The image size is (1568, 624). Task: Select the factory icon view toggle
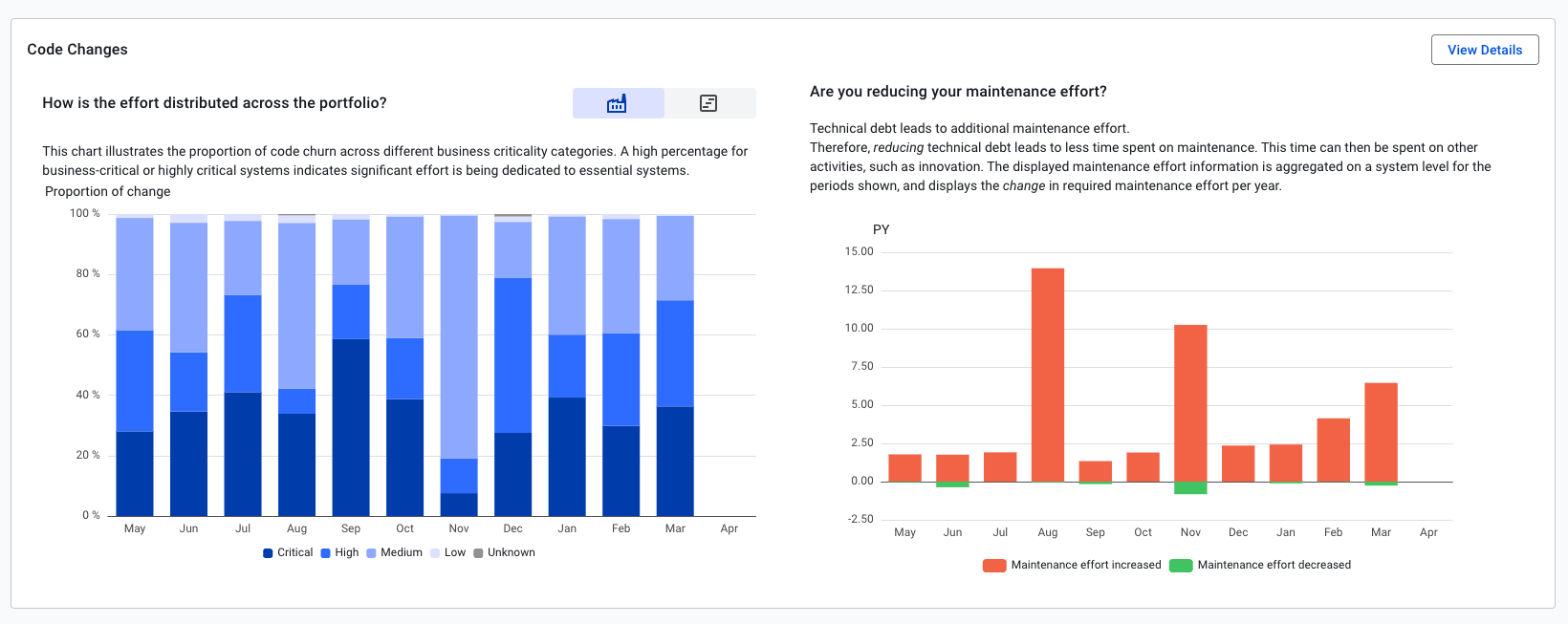[618, 103]
